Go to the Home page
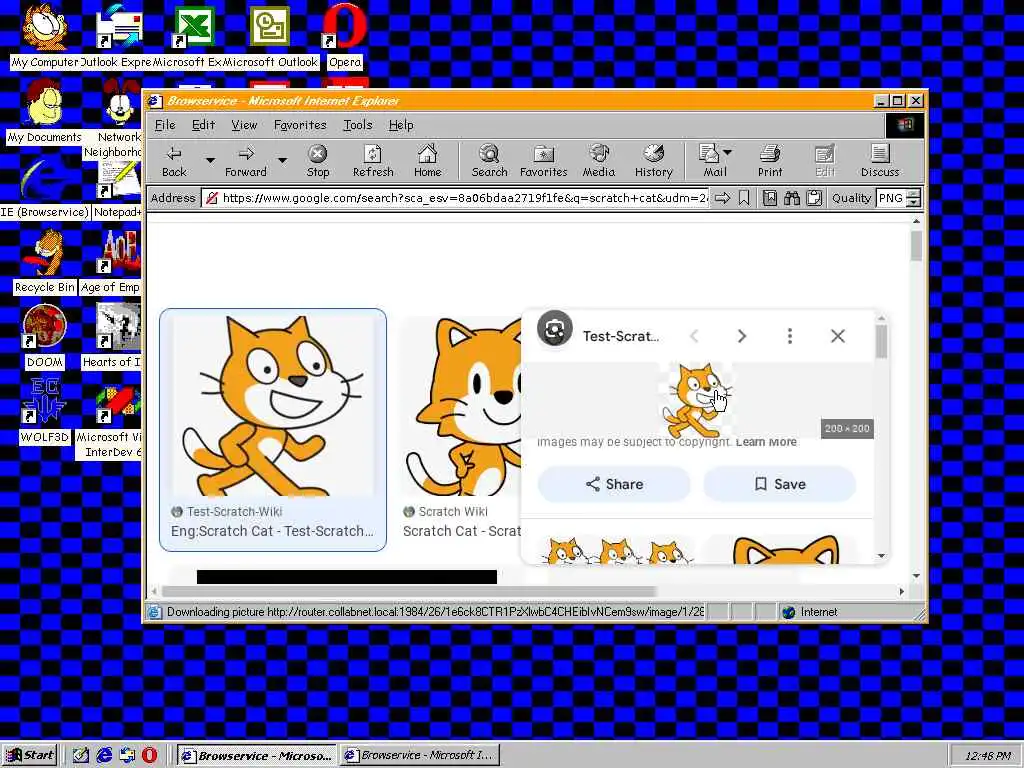The width and height of the screenshot is (1024, 768). pyautogui.click(x=427, y=161)
